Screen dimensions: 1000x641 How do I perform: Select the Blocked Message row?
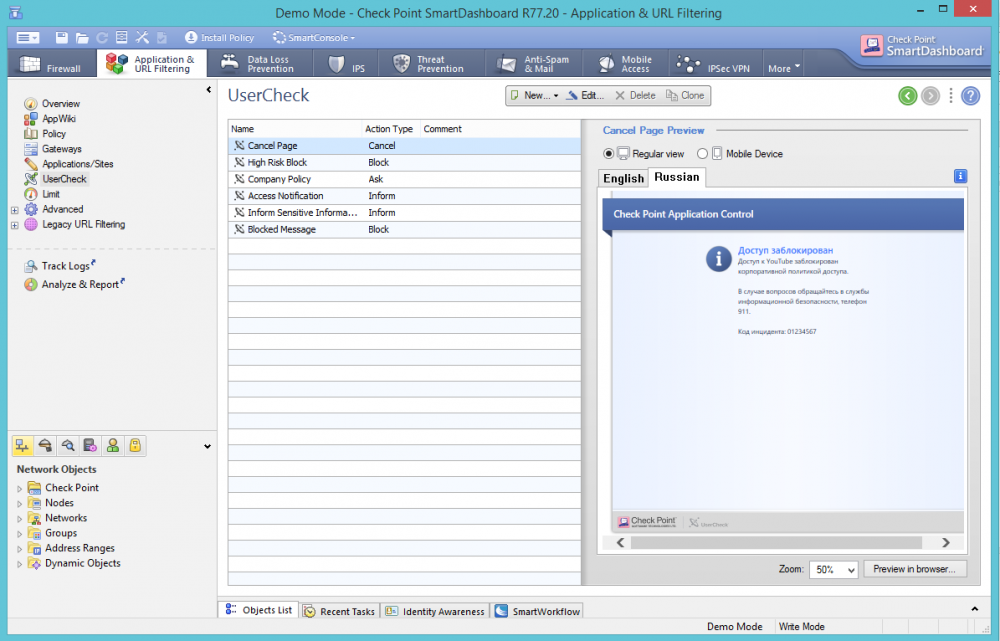pos(404,230)
